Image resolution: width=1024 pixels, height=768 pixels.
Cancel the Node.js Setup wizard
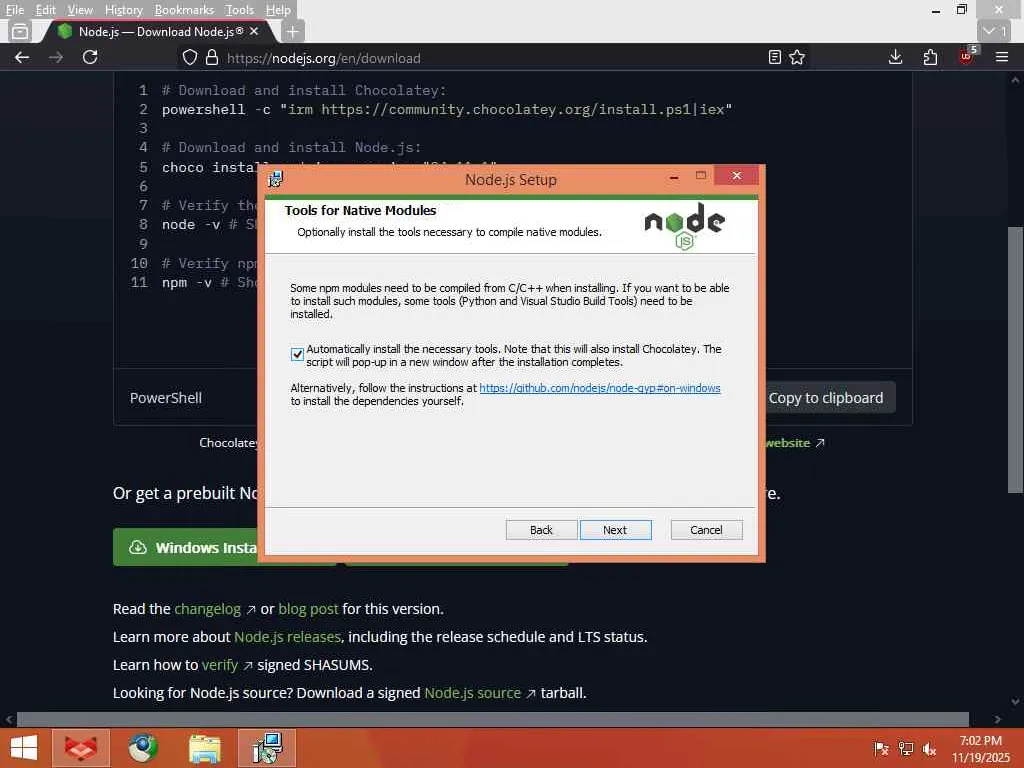tap(706, 530)
